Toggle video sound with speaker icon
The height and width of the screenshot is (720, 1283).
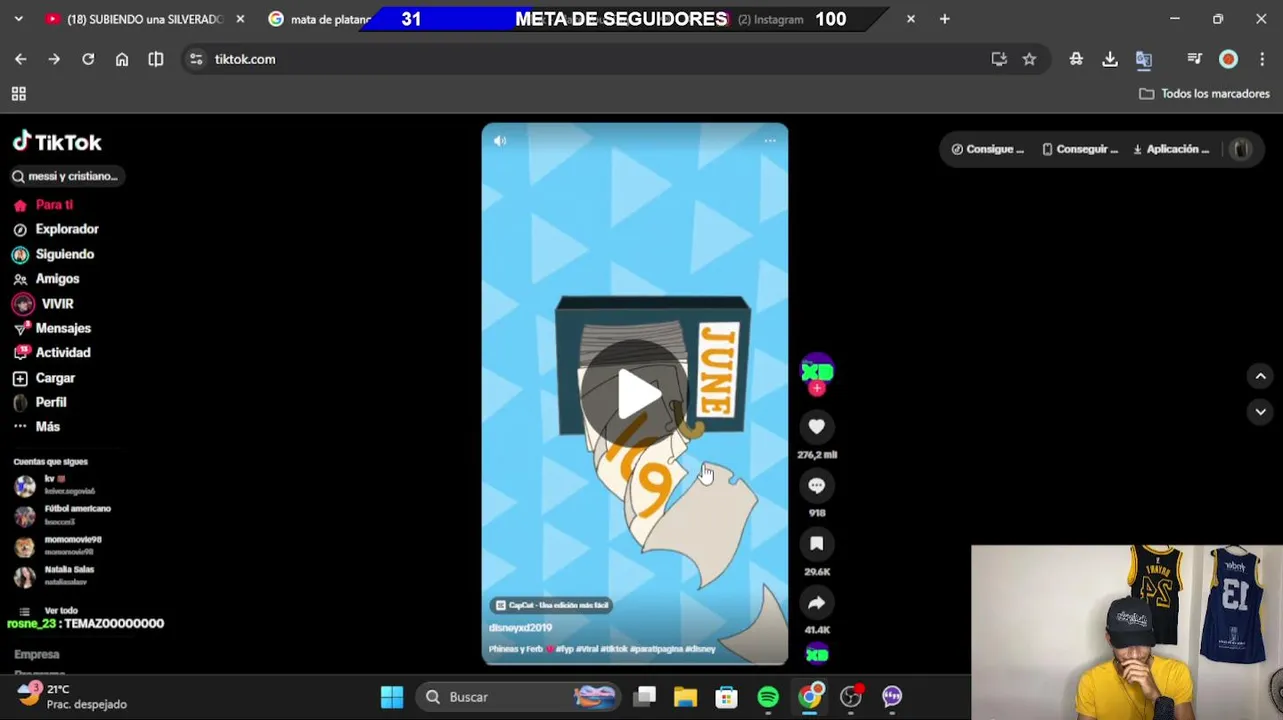click(x=500, y=141)
